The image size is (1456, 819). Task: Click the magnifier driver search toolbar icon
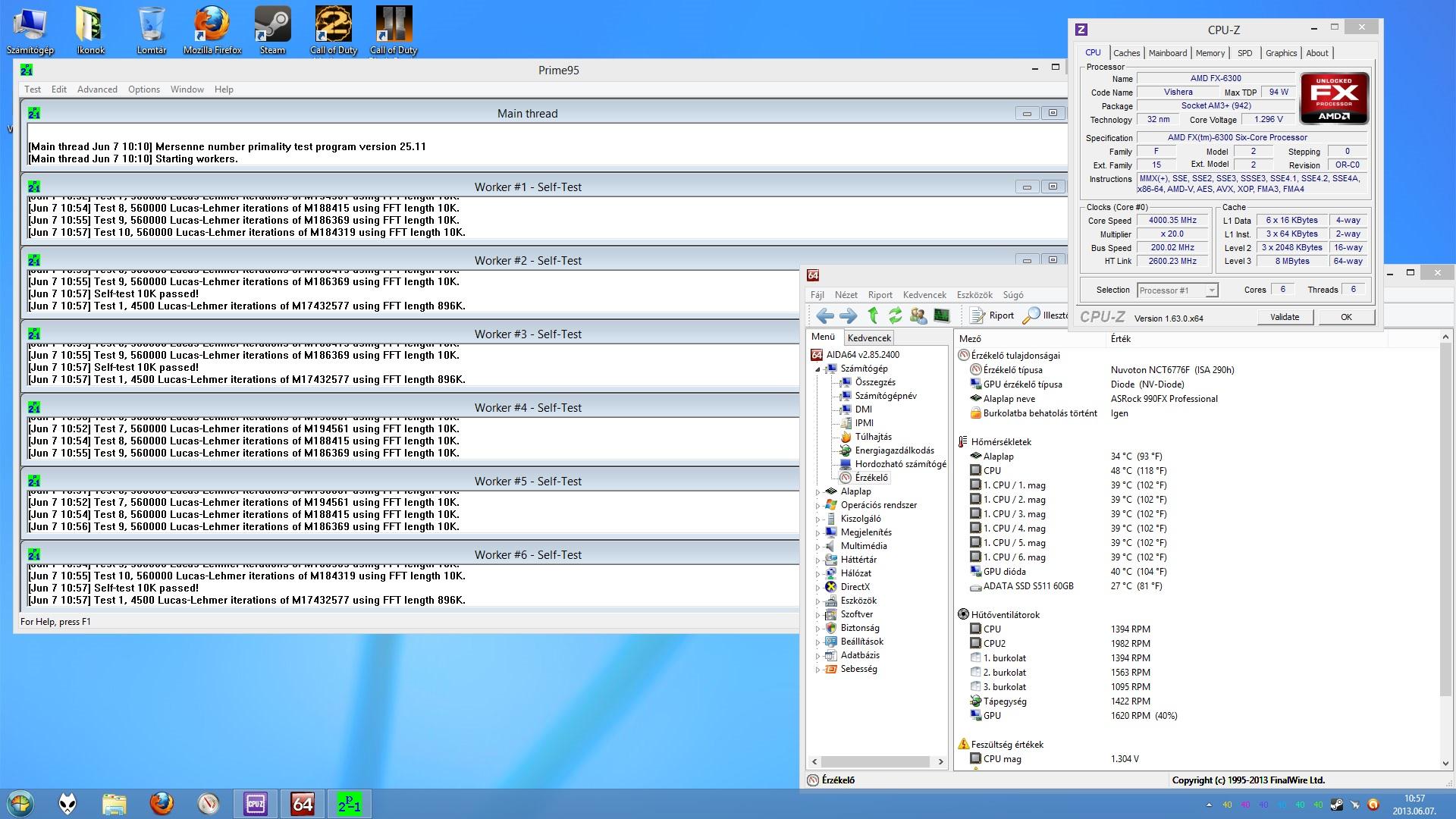click(x=1031, y=315)
